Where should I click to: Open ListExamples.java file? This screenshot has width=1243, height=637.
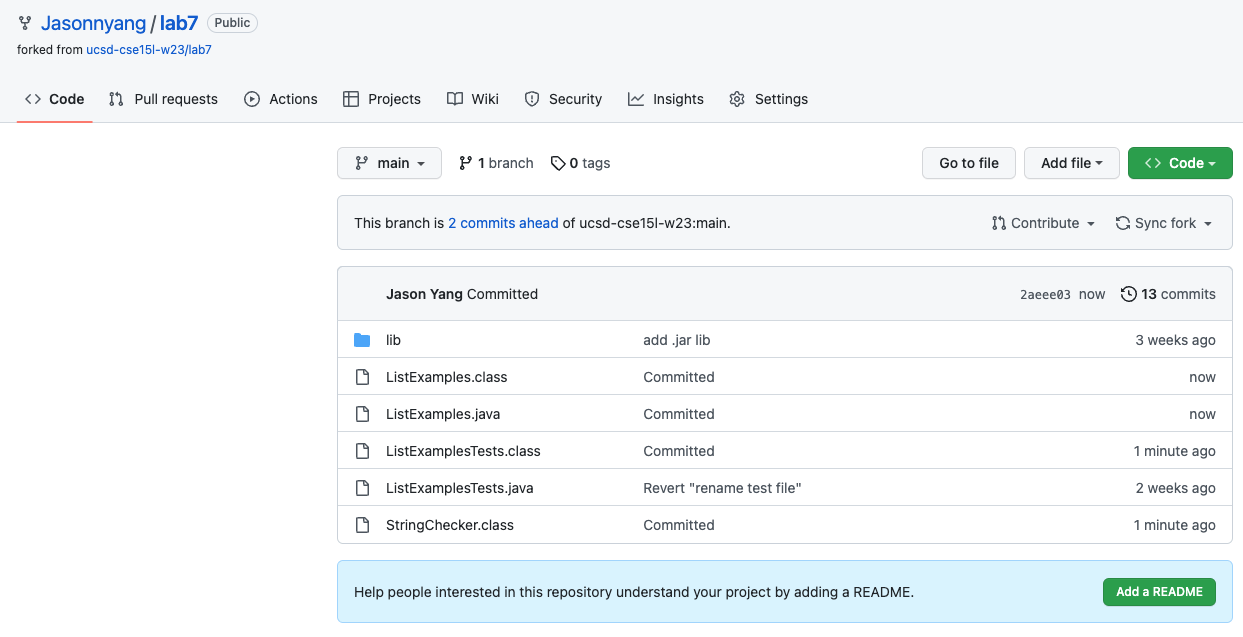point(443,414)
